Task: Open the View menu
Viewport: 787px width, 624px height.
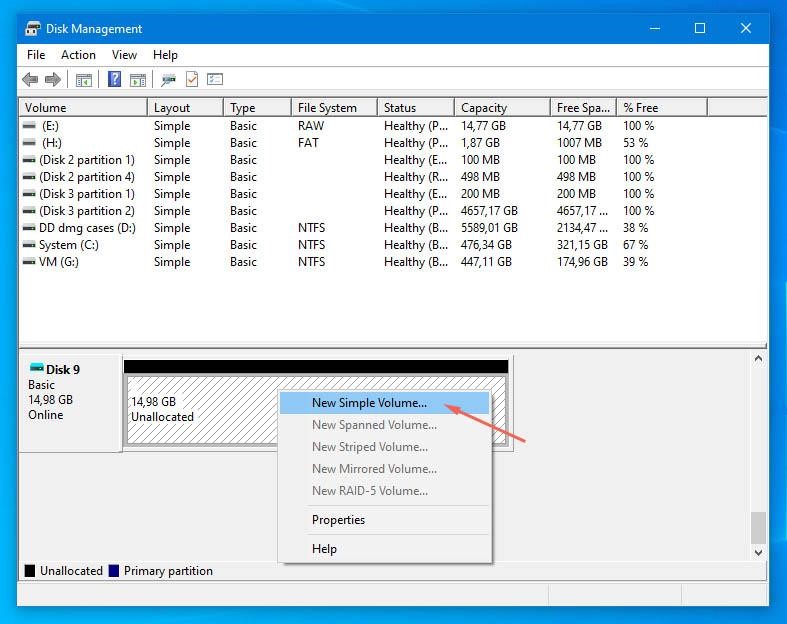Action: pos(124,55)
